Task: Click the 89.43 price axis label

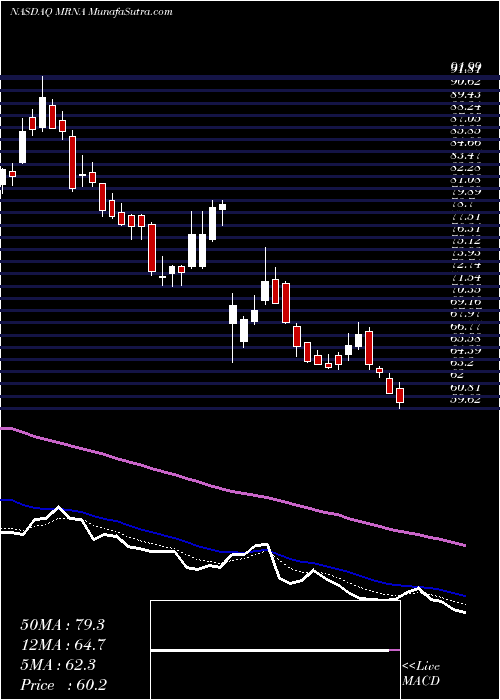Action: click(466, 94)
